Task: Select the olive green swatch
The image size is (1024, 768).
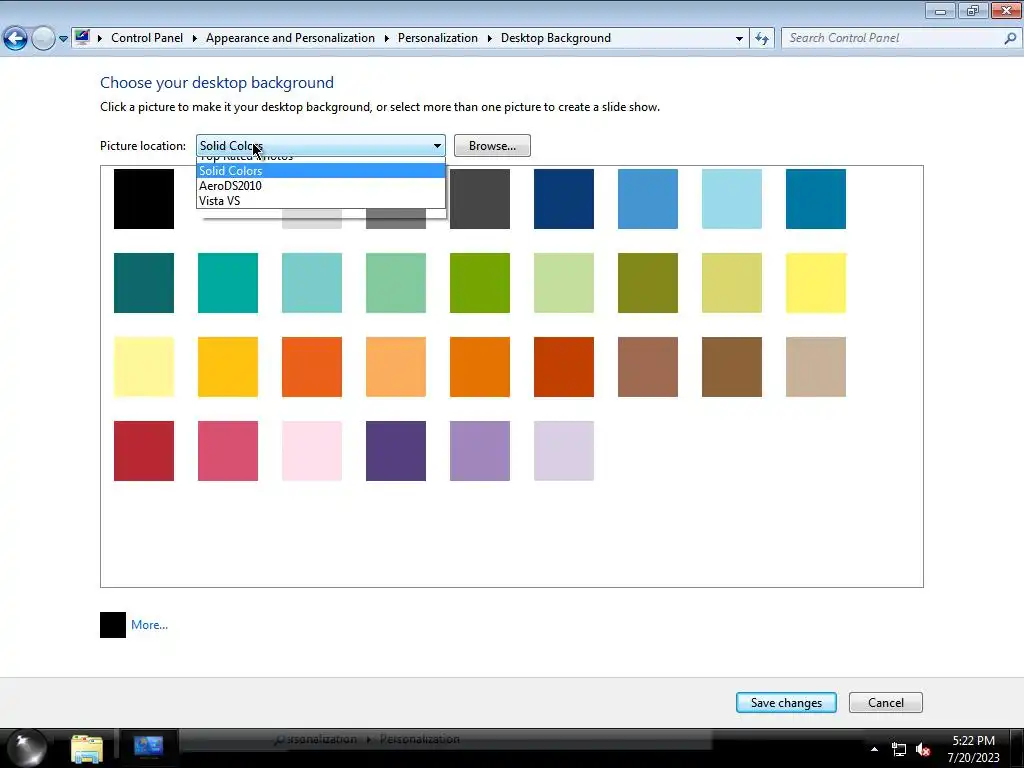Action: coord(647,283)
